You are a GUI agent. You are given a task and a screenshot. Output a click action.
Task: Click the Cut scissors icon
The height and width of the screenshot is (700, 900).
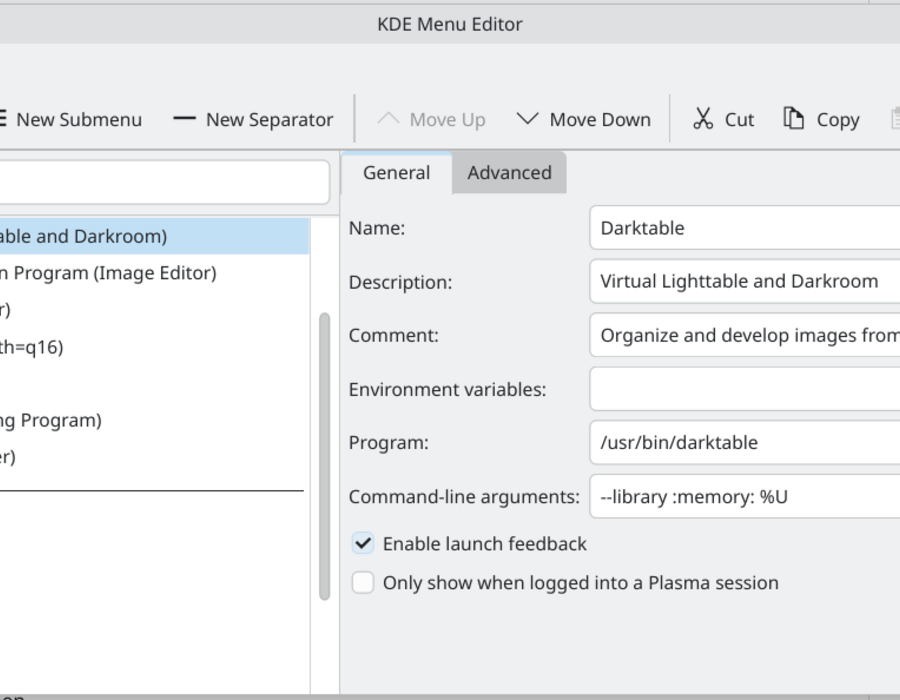703,119
